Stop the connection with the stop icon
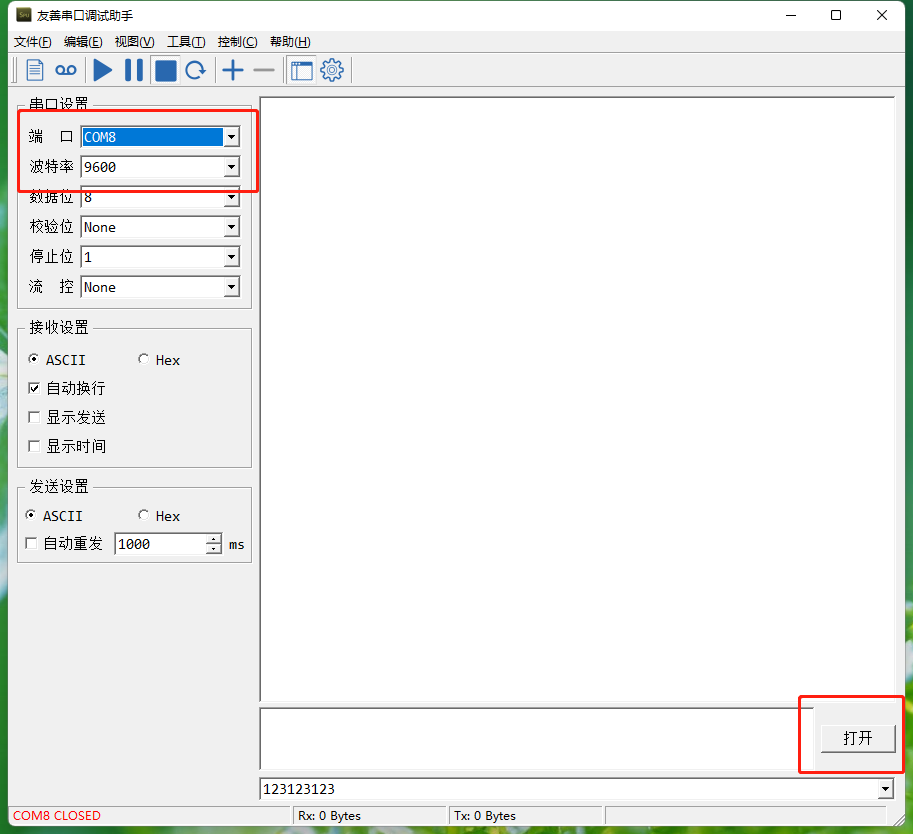This screenshot has width=913, height=834. point(165,70)
